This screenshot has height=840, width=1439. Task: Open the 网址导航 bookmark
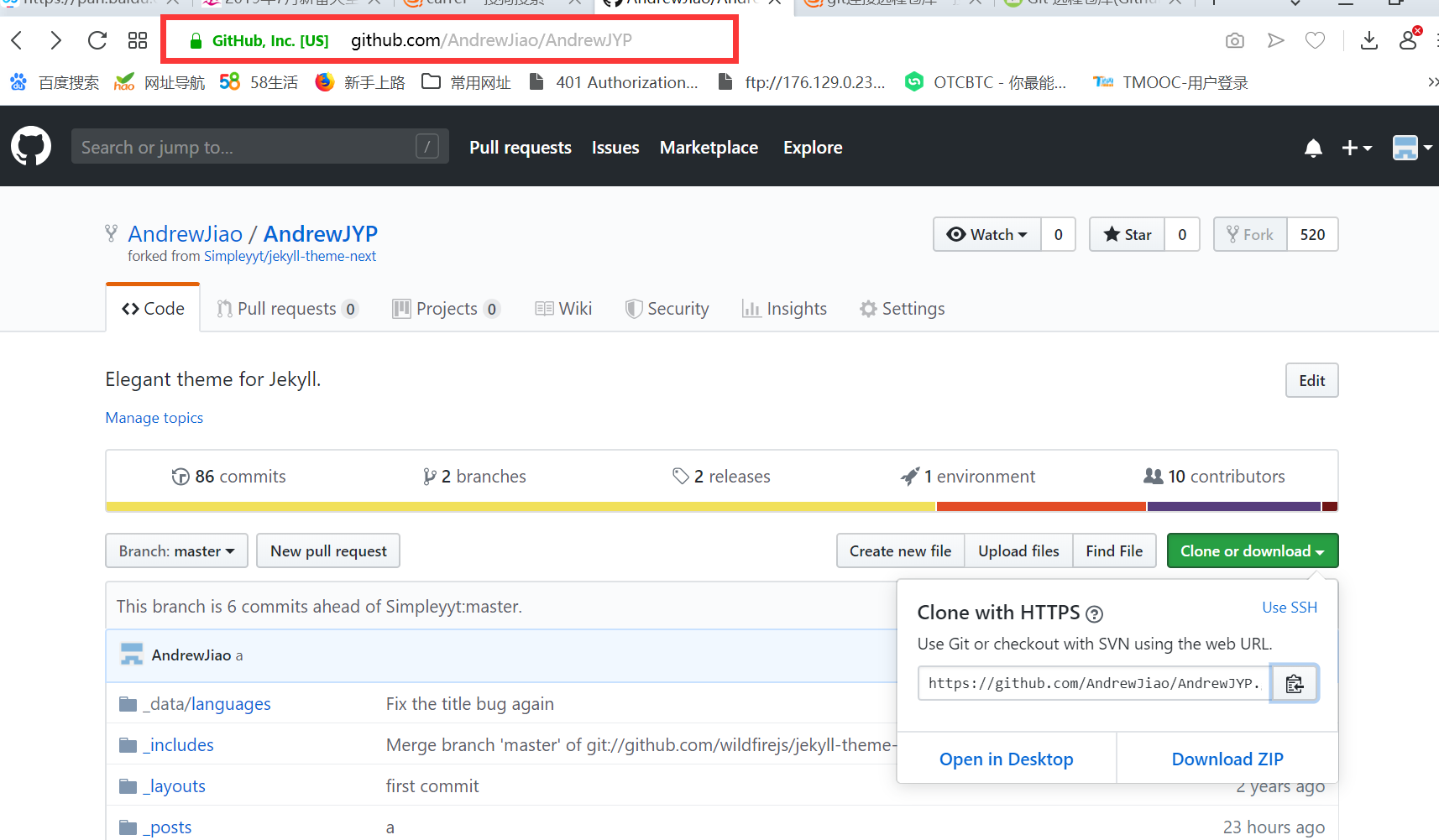pyautogui.click(x=160, y=82)
